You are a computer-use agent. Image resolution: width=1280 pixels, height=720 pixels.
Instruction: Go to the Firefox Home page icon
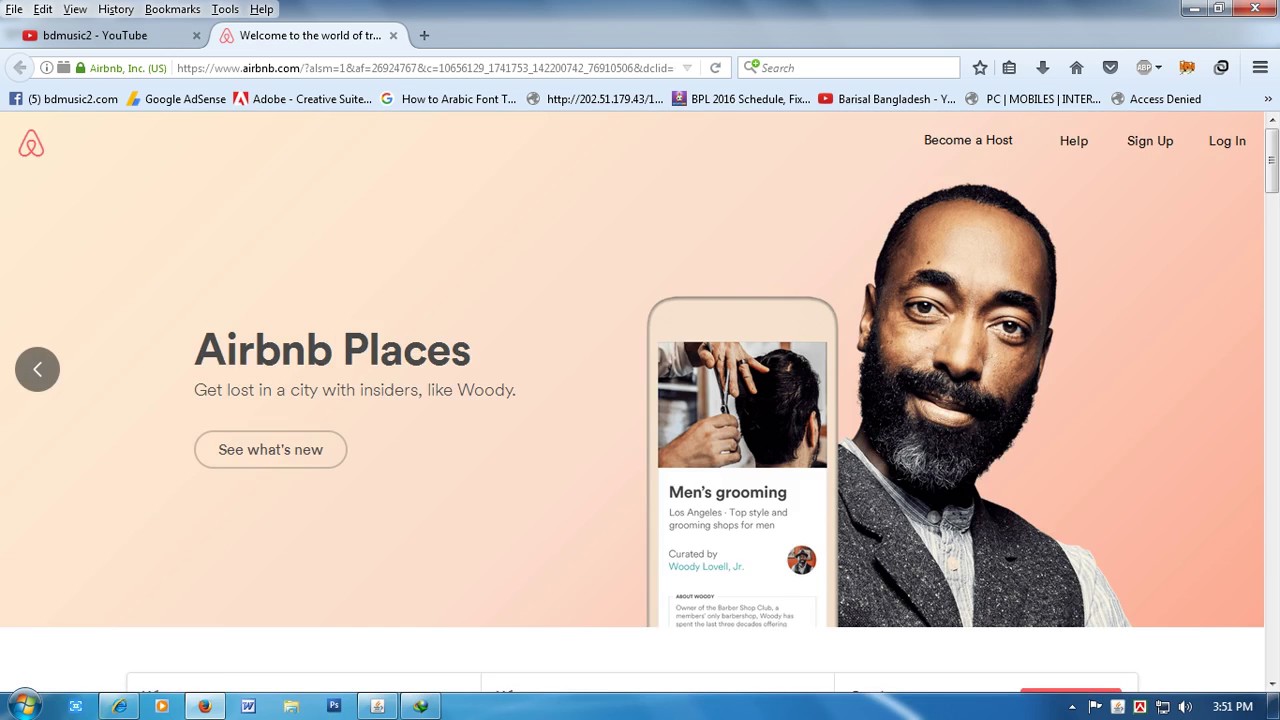1076,68
